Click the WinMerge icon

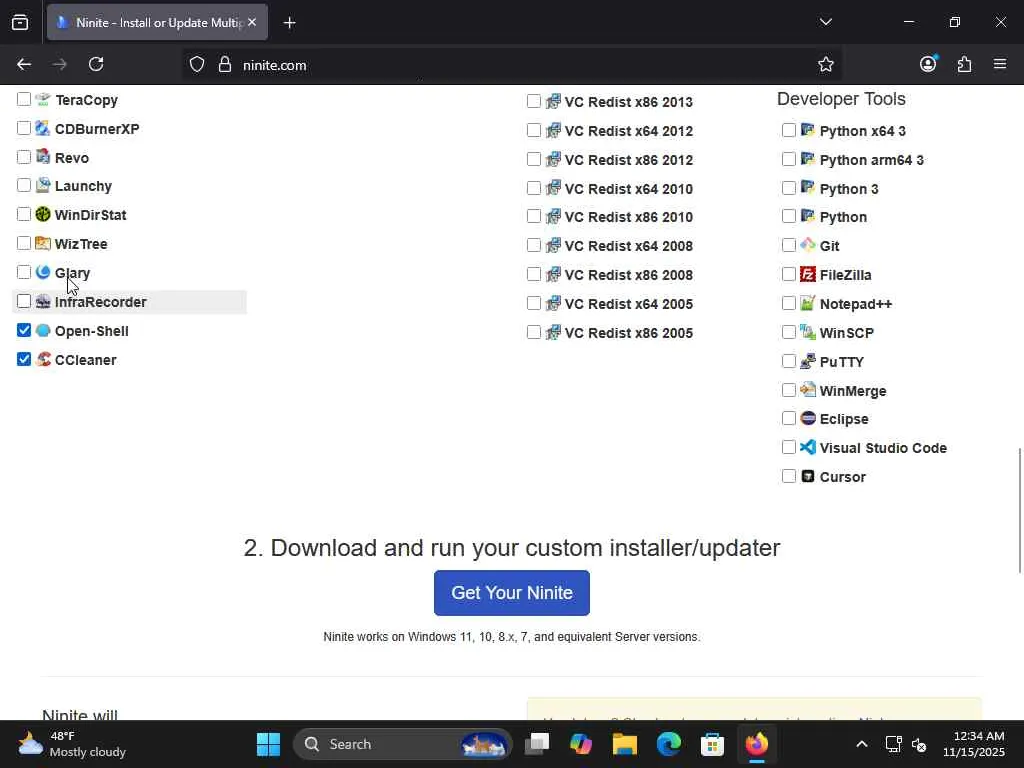pos(808,390)
